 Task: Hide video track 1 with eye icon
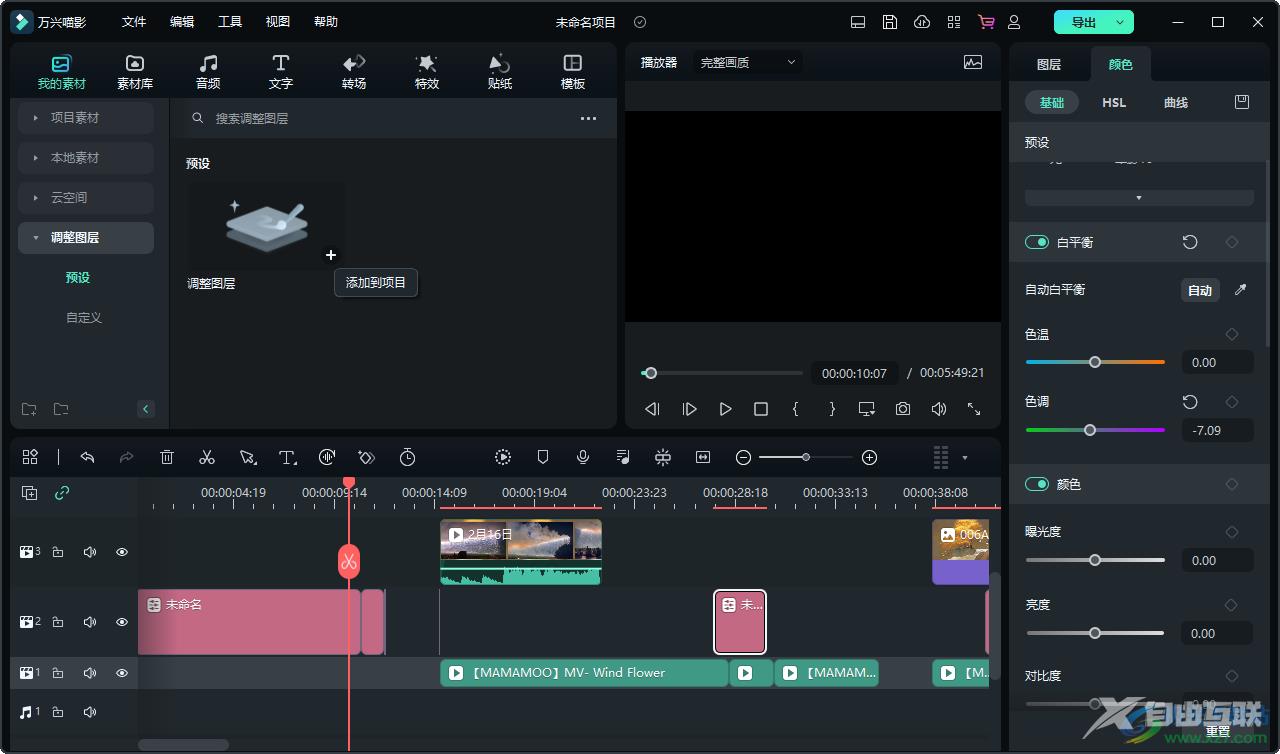tap(122, 673)
